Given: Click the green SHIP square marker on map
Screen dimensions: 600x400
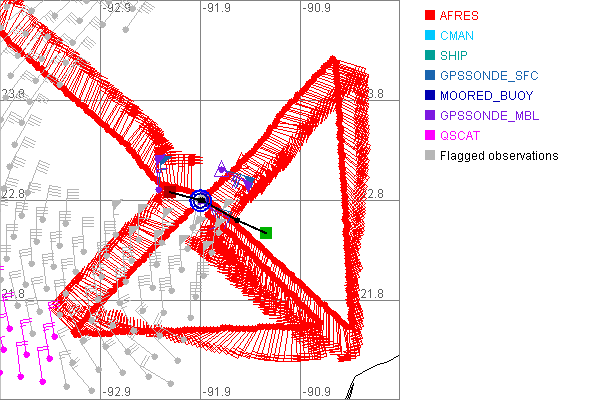Looking at the screenshot, I should coord(266,233).
